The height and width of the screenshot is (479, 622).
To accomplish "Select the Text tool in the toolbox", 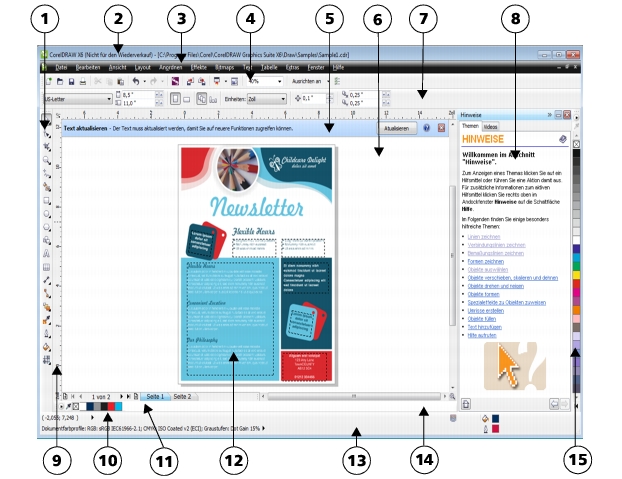I will [47, 254].
